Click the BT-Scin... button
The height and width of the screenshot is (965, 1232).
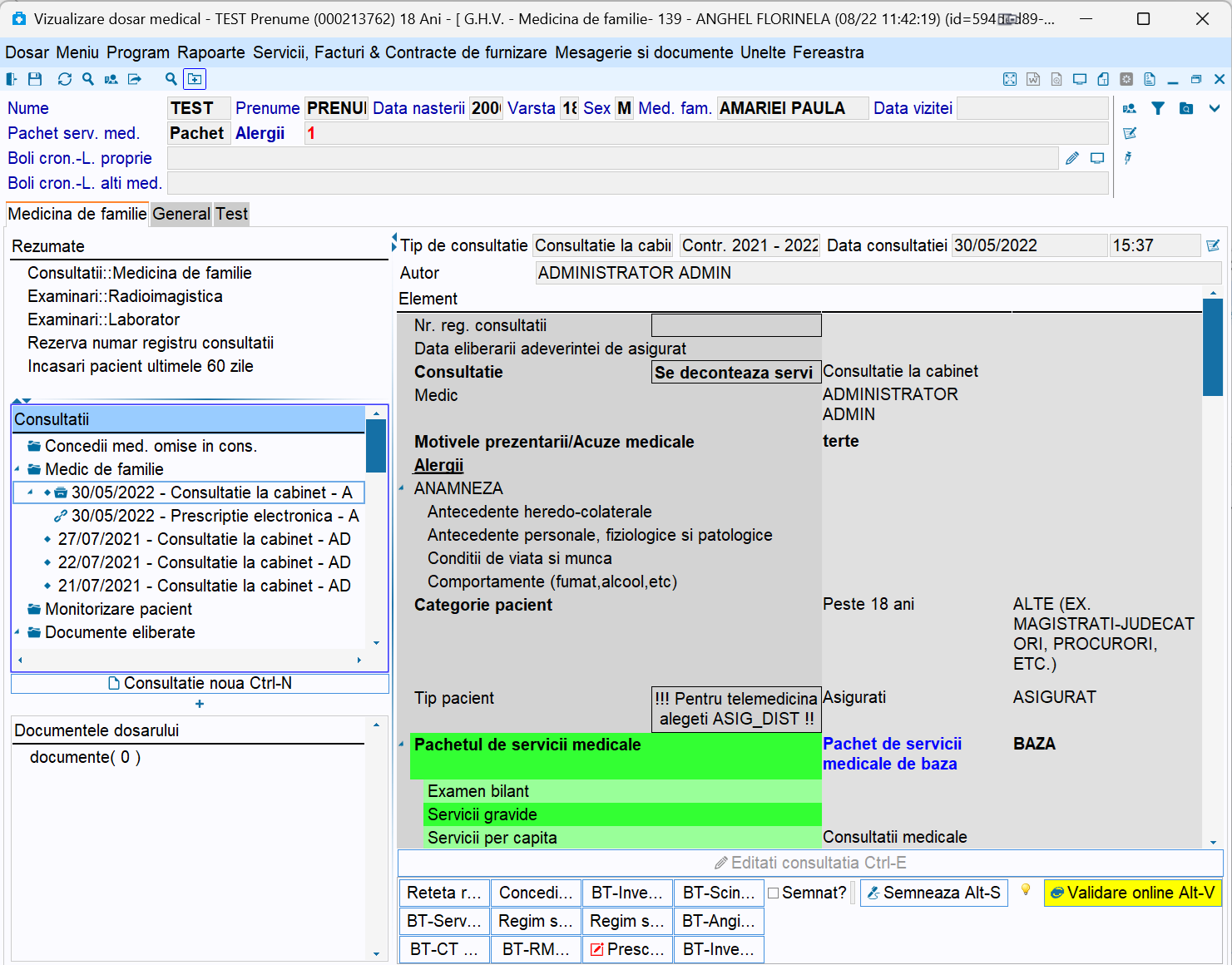719,893
